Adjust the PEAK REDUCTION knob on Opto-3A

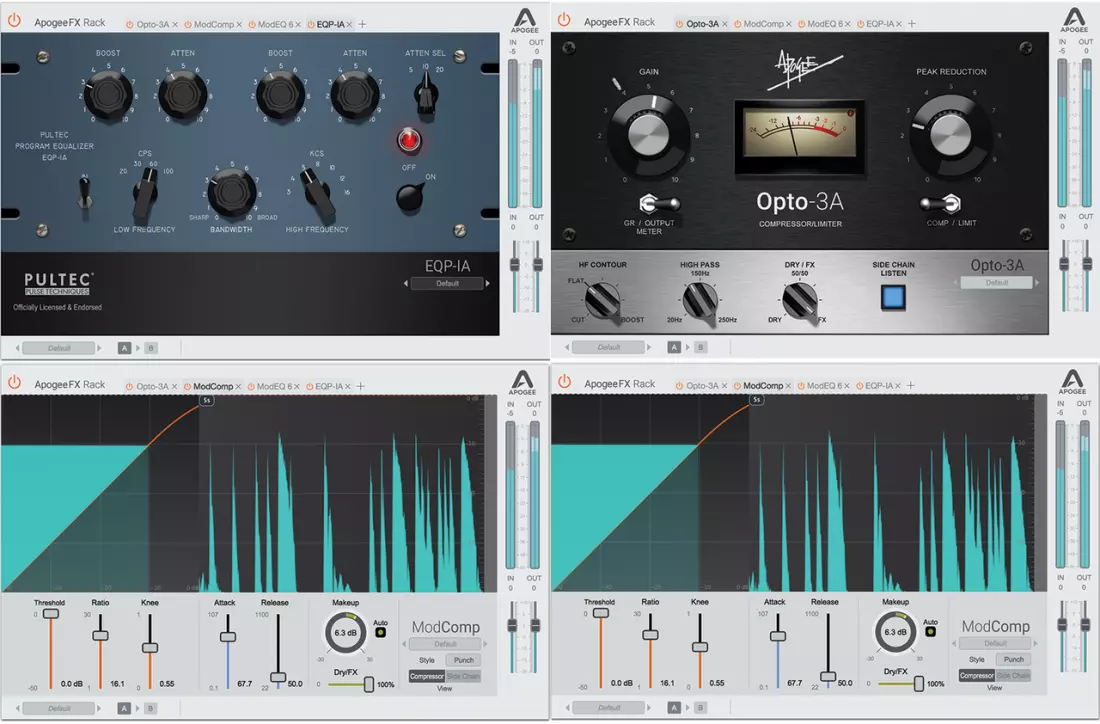click(x=951, y=135)
